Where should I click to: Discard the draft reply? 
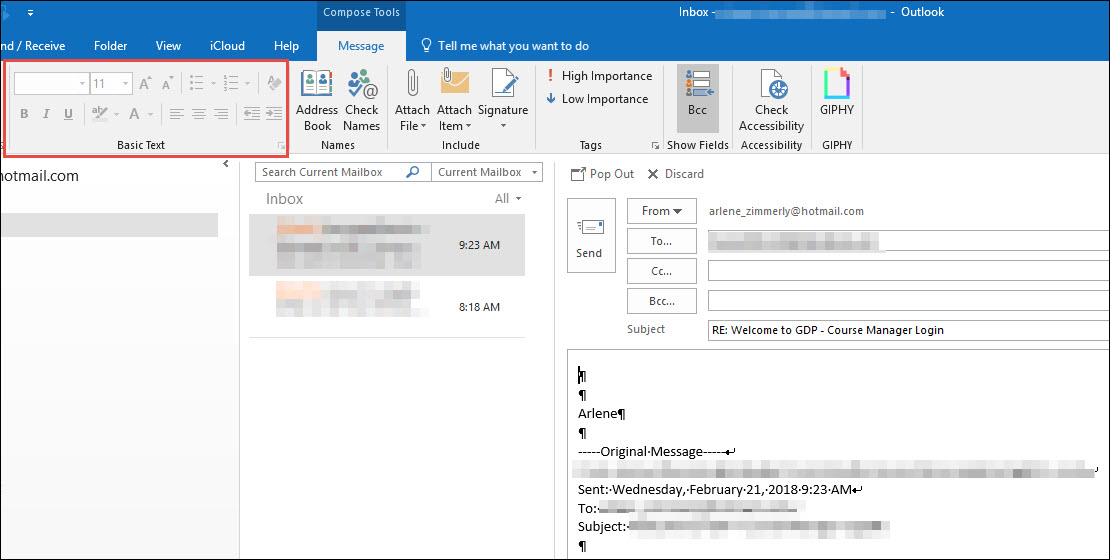tap(675, 174)
